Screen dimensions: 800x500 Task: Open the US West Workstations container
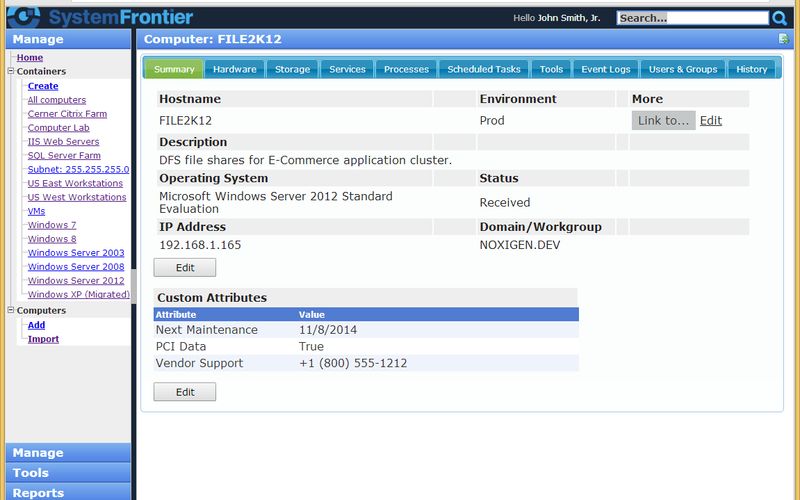tap(77, 197)
